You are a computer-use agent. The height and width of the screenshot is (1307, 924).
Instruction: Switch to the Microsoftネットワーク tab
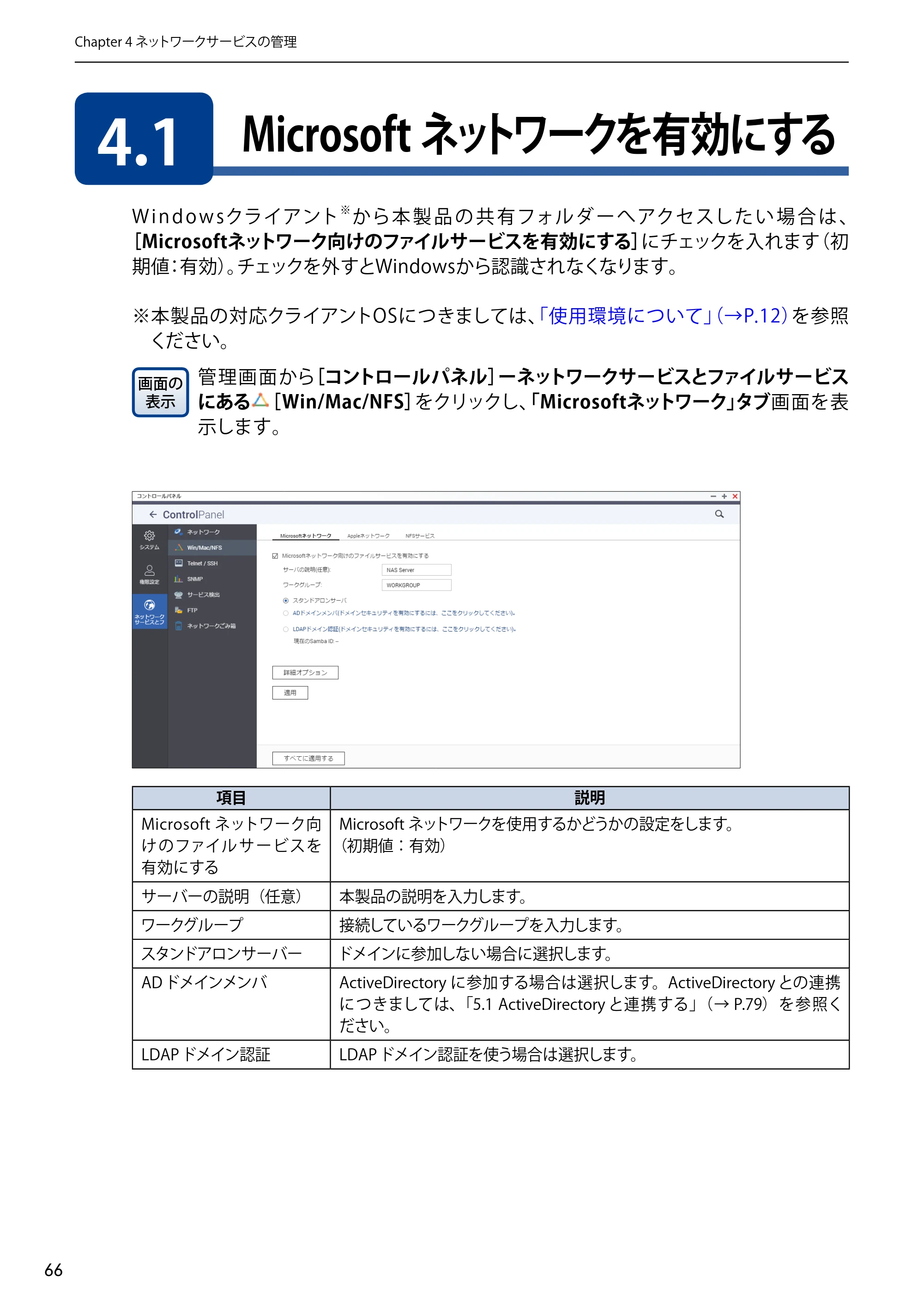(306, 535)
